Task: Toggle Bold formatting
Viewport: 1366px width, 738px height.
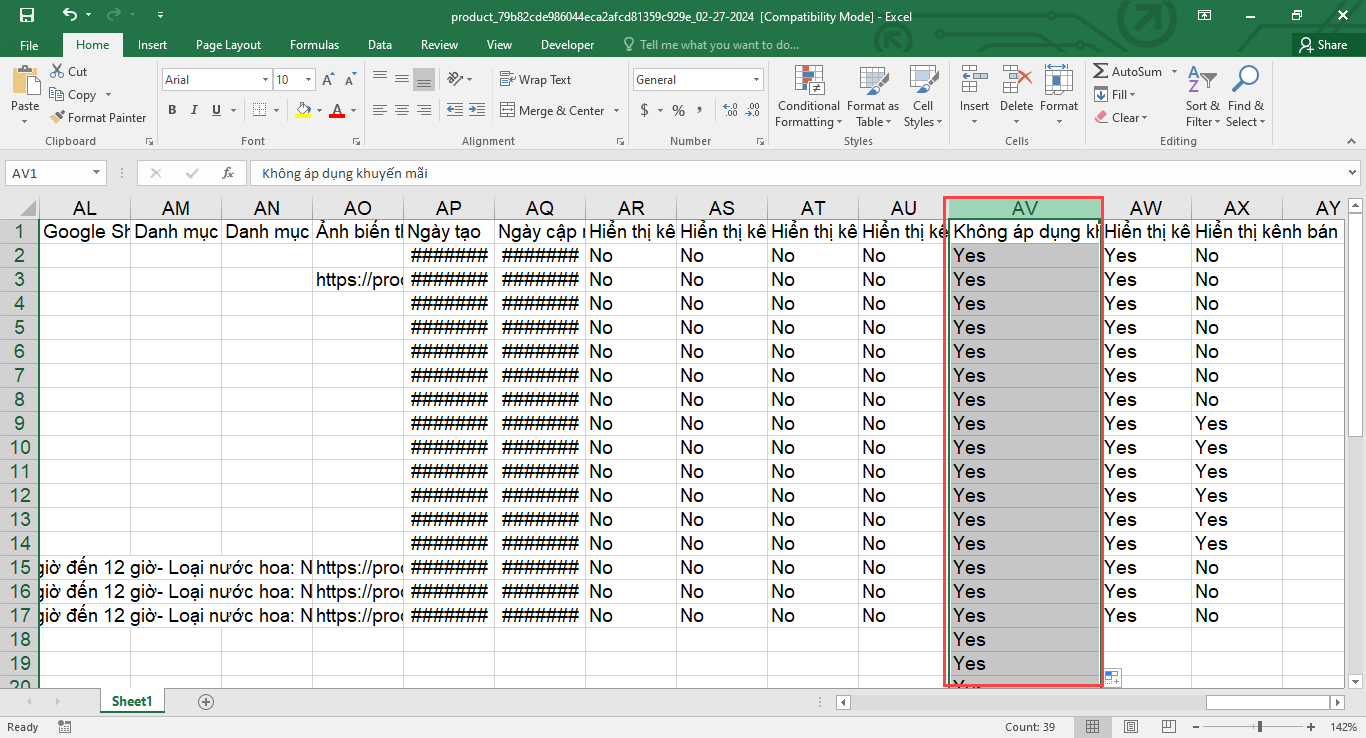Action: pos(172,111)
